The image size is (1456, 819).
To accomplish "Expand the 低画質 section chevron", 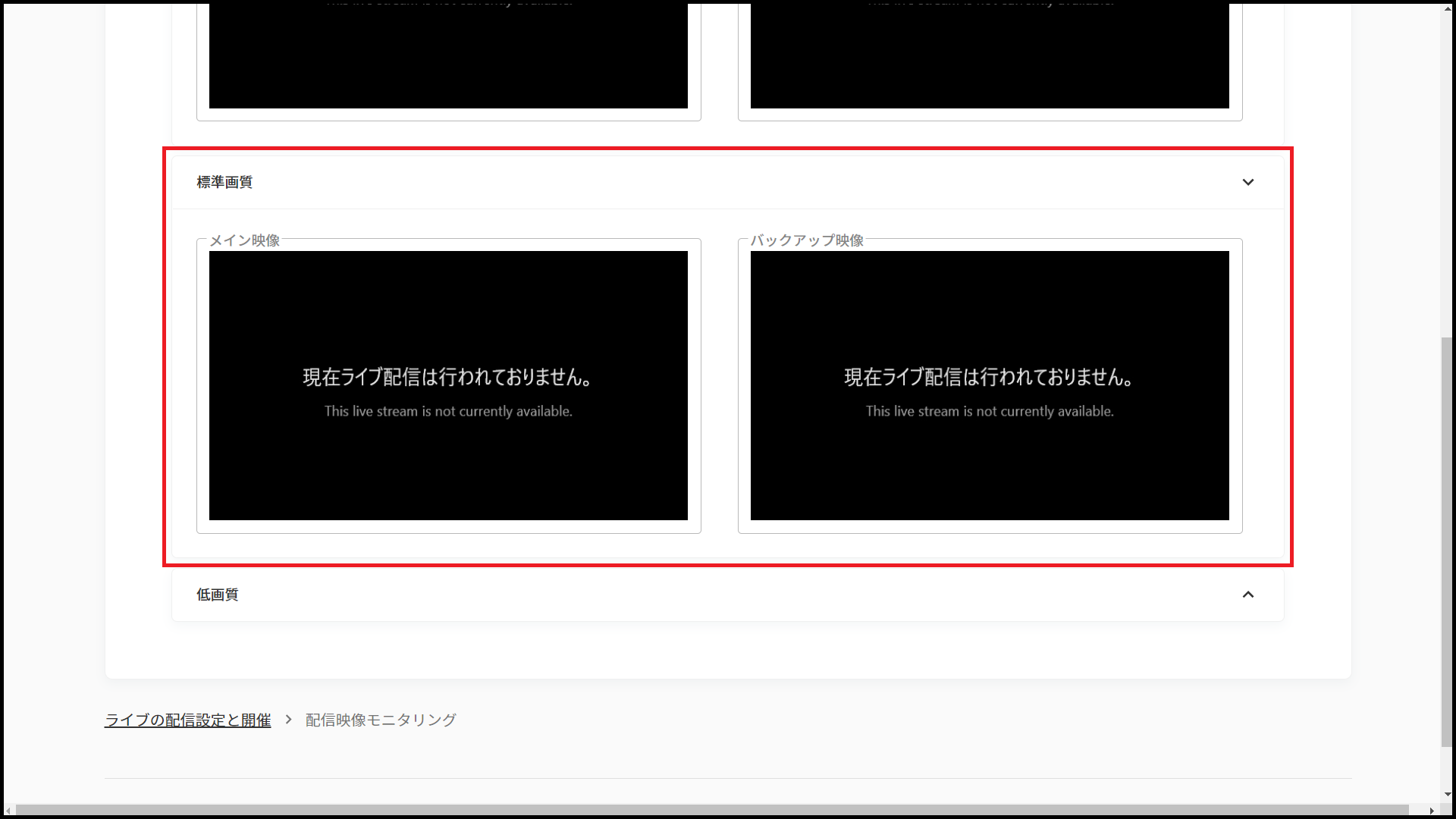I will click(x=1248, y=595).
